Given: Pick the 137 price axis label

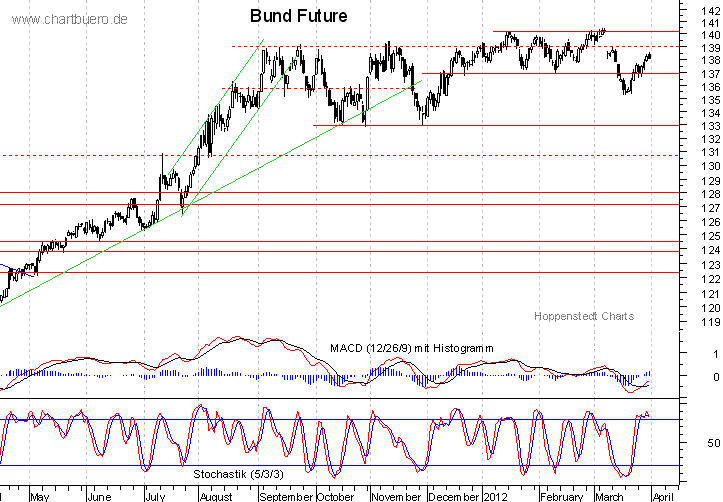Looking at the screenshot, I should click(x=710, y=73).
